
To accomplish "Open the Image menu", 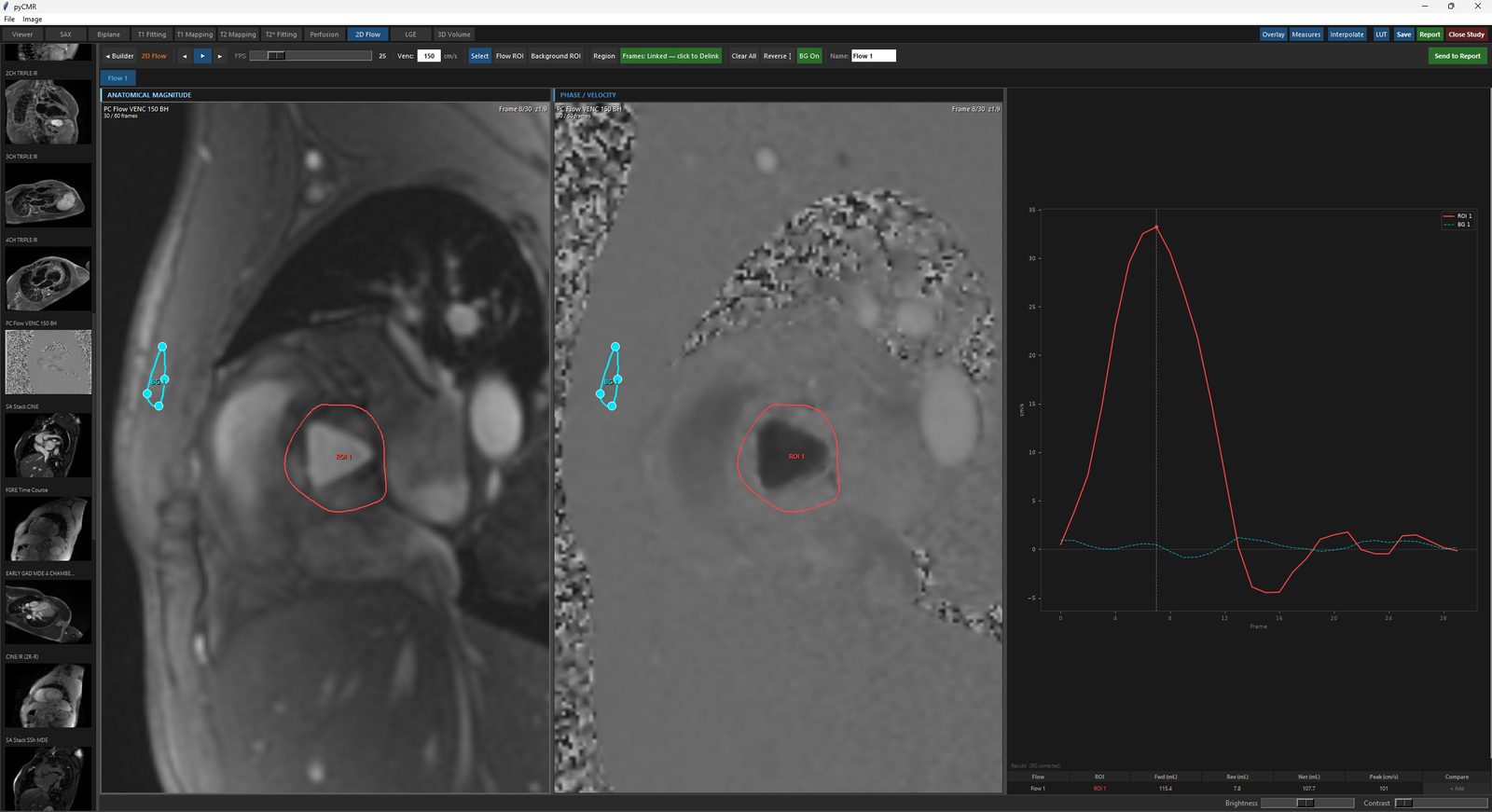I will 33,19.
